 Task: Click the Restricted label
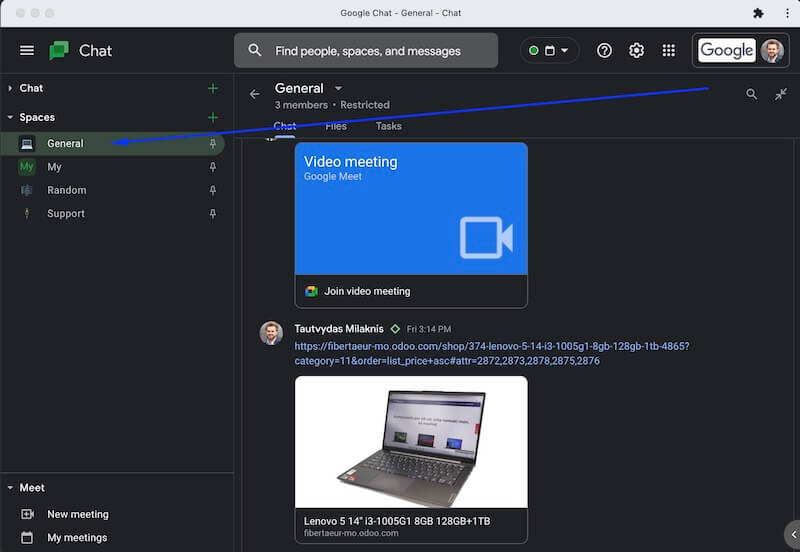pos(365,105)
